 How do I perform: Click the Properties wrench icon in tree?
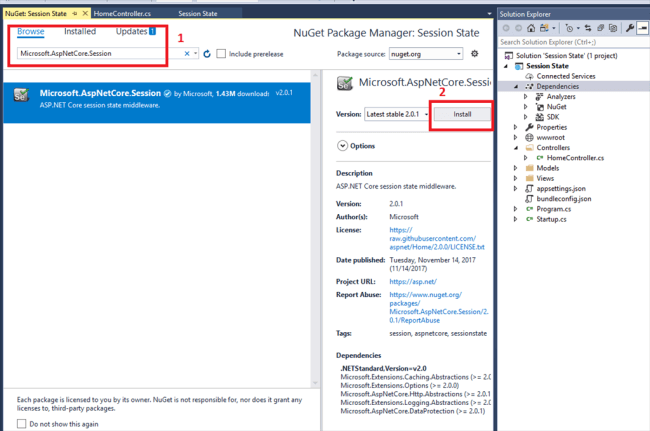(529, 127)
